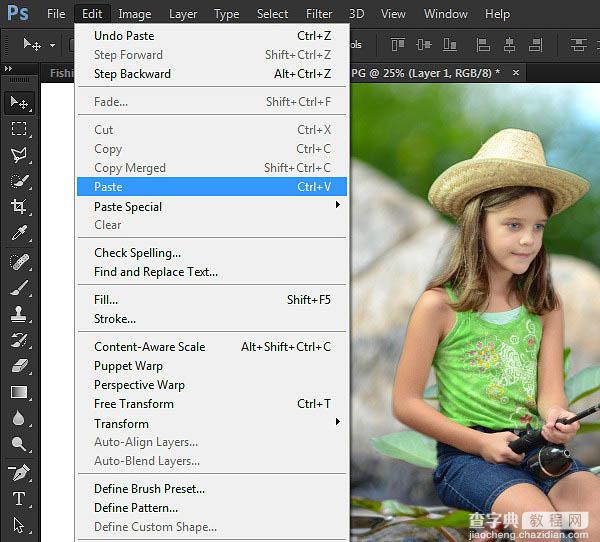Select the Brush tool

(x=19, y=288)
